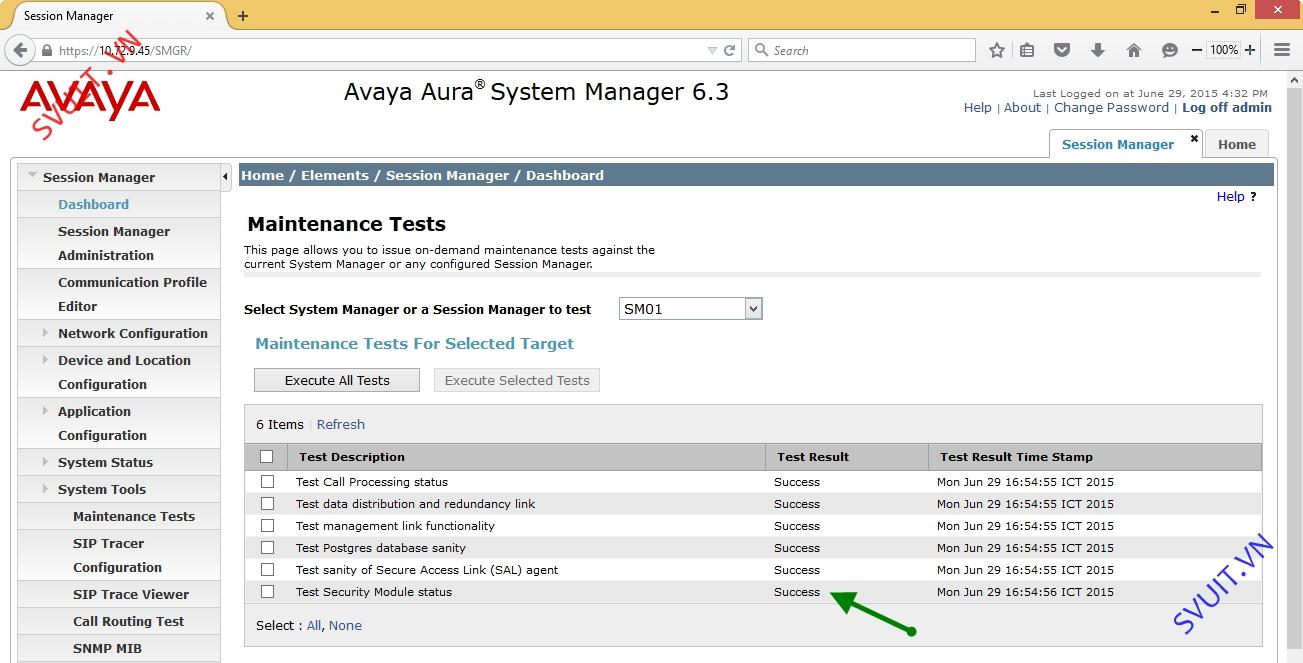Collapse the left navigation panel arrow

point(225,176)
